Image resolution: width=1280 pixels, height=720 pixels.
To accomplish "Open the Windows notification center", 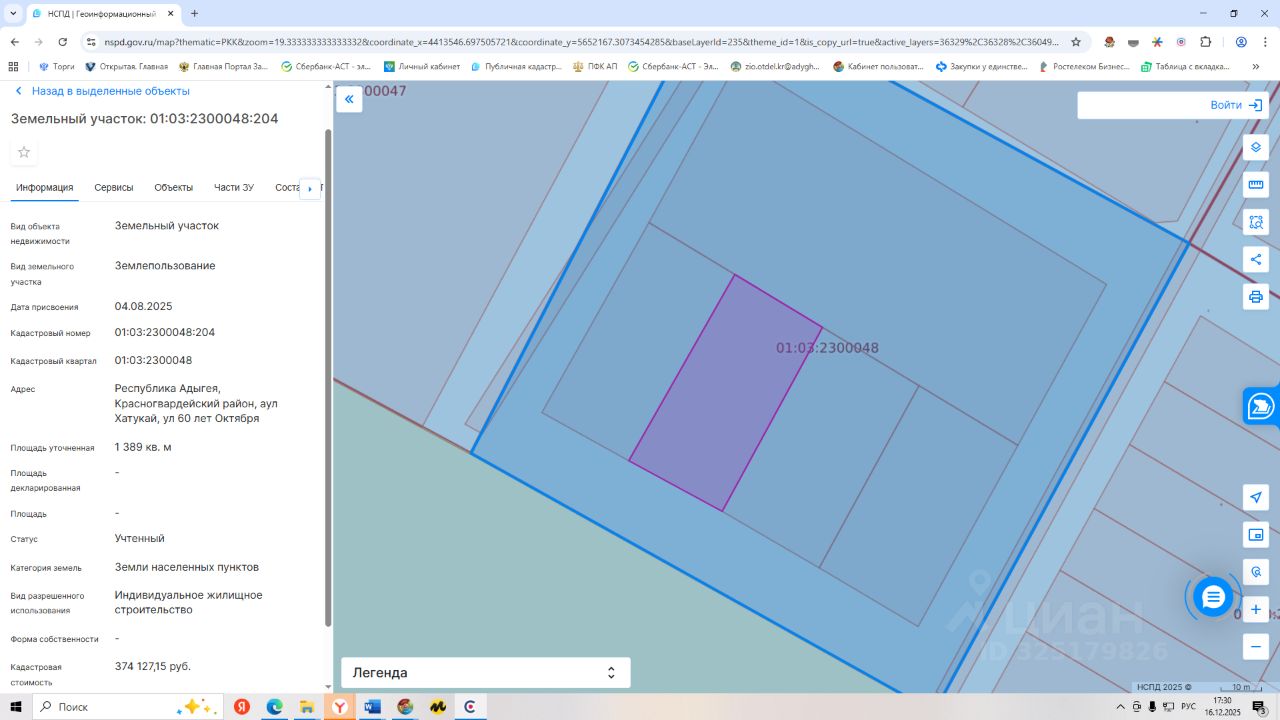I will pos(1261,707).
